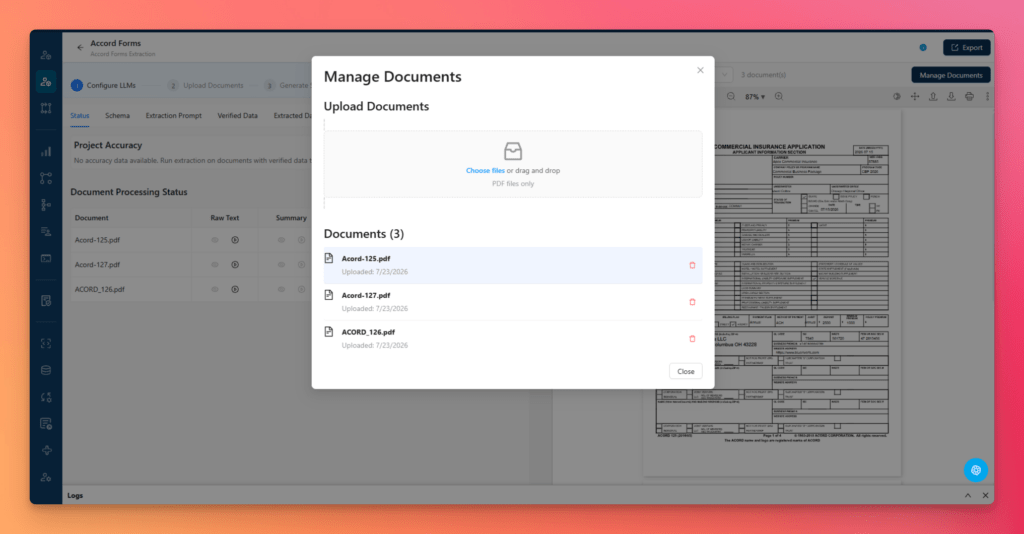Open the database icon in sidebar

(x=46, y=370)
